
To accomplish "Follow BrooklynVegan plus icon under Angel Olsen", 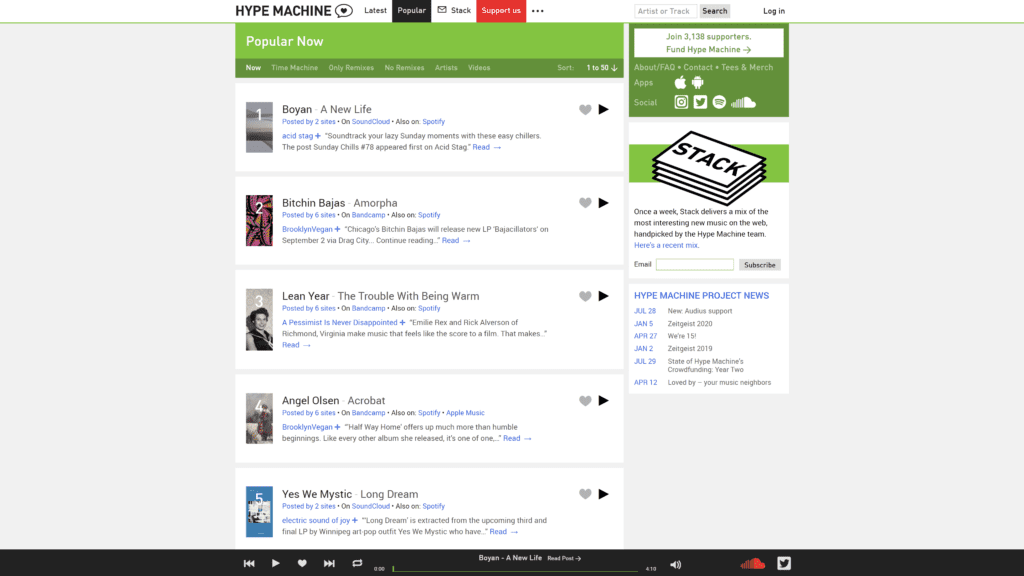I will click(x=338, y=427).
